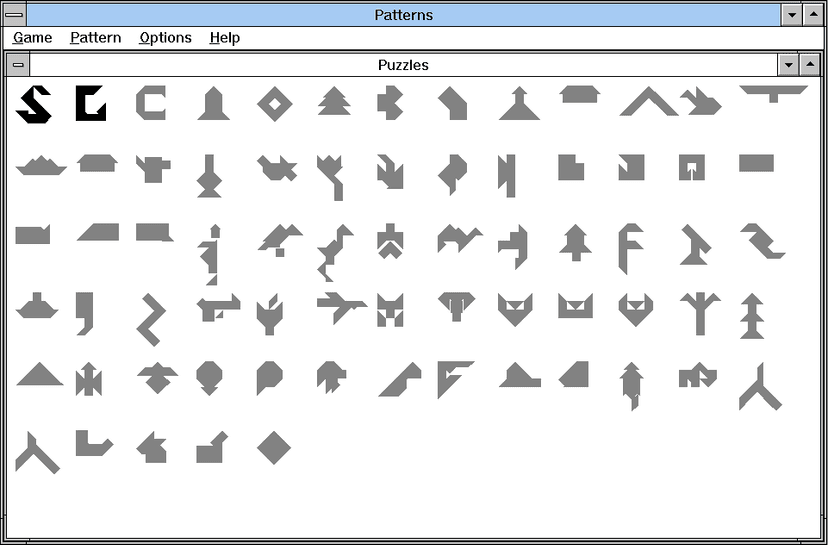The height and width of the screenshot is (545, 828).
Task: Pick the boat pattern with jagged top
Action: [x=41, y=165]
